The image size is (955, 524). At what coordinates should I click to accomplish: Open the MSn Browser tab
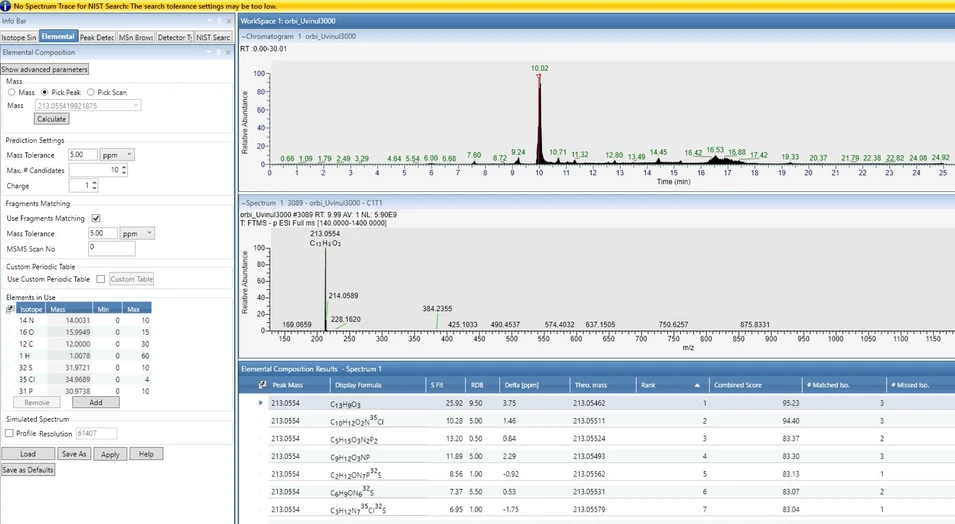(x=136, y=37)
